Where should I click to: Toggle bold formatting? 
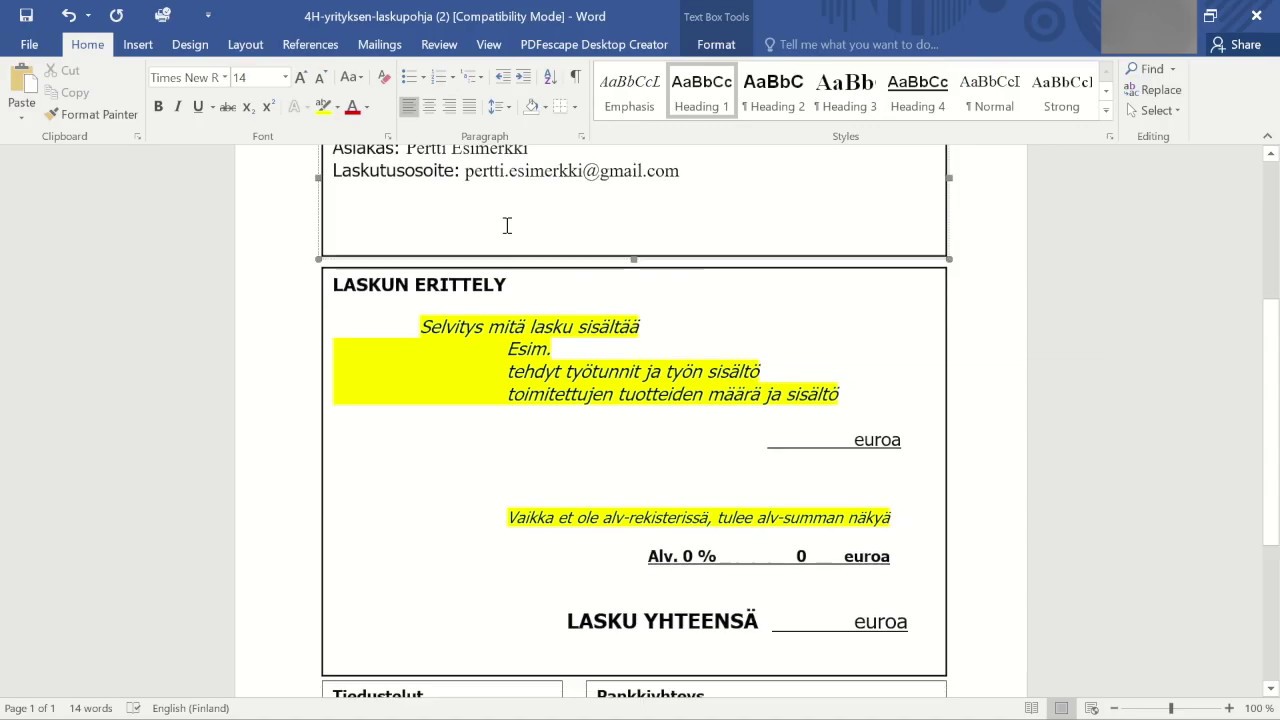158,107
